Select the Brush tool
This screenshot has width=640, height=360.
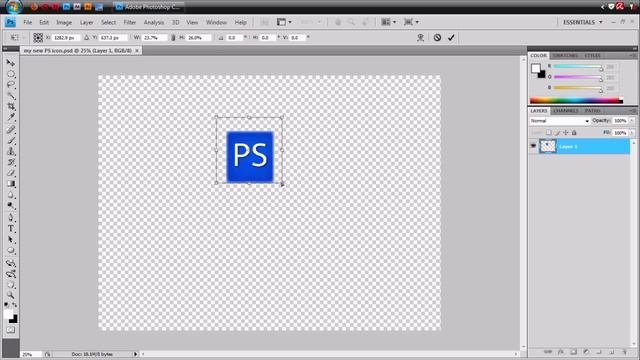click(x=11, y=141)
